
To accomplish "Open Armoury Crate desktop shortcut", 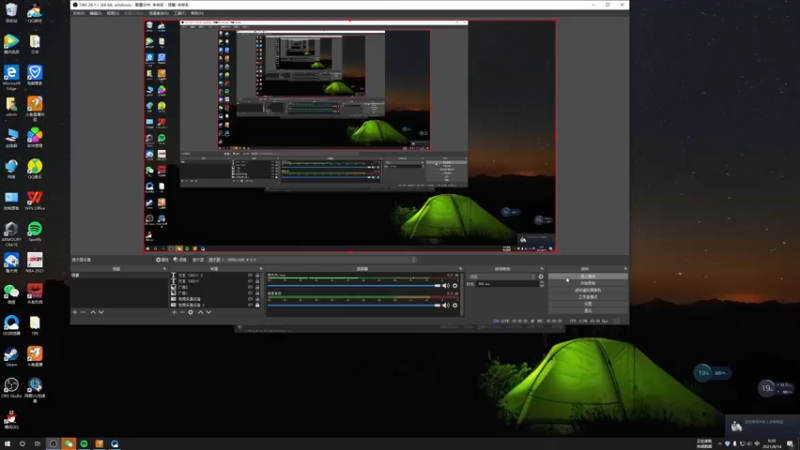I will tap(11, 234).
